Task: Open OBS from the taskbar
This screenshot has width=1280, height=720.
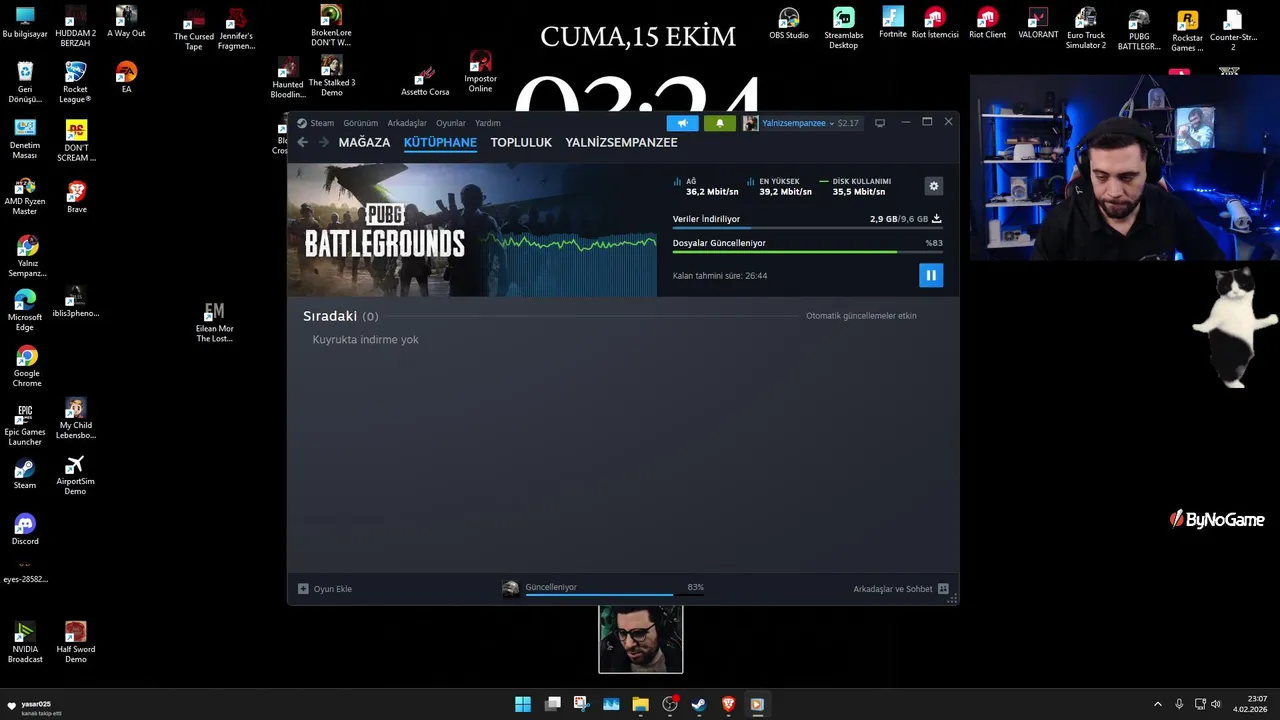Action: click(x=670, y=704)
